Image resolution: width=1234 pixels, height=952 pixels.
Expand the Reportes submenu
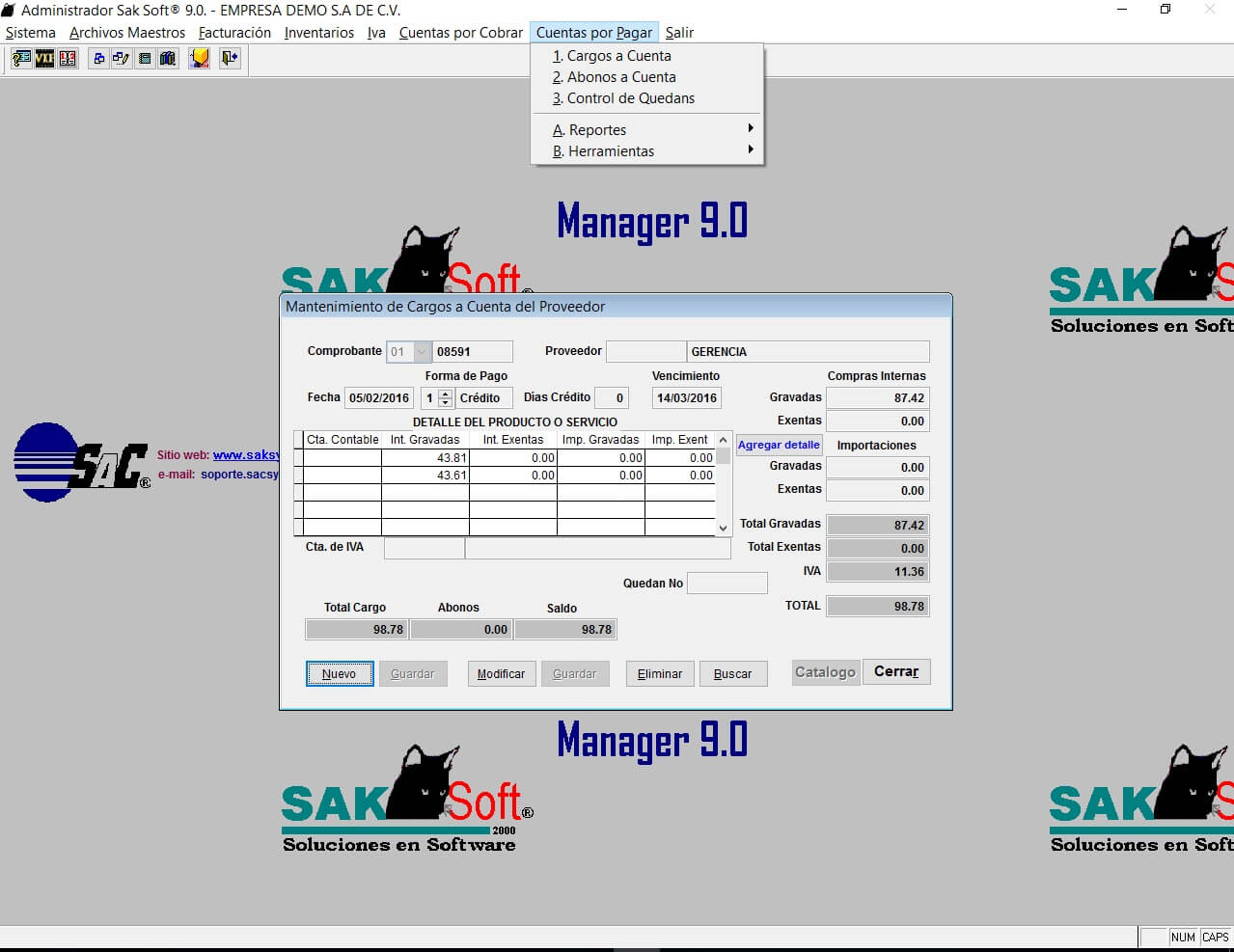coord(647,130)
